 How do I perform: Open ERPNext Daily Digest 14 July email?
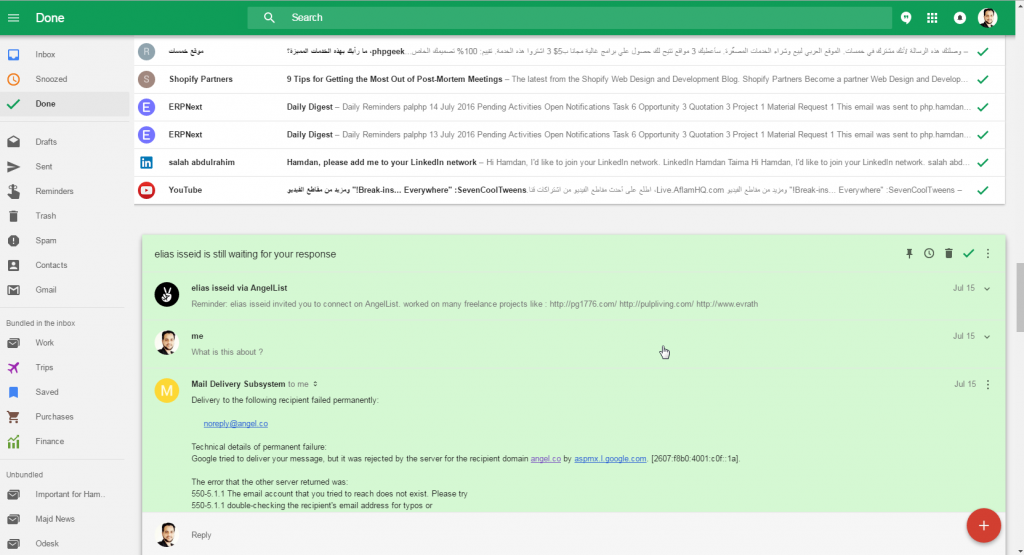569,106
